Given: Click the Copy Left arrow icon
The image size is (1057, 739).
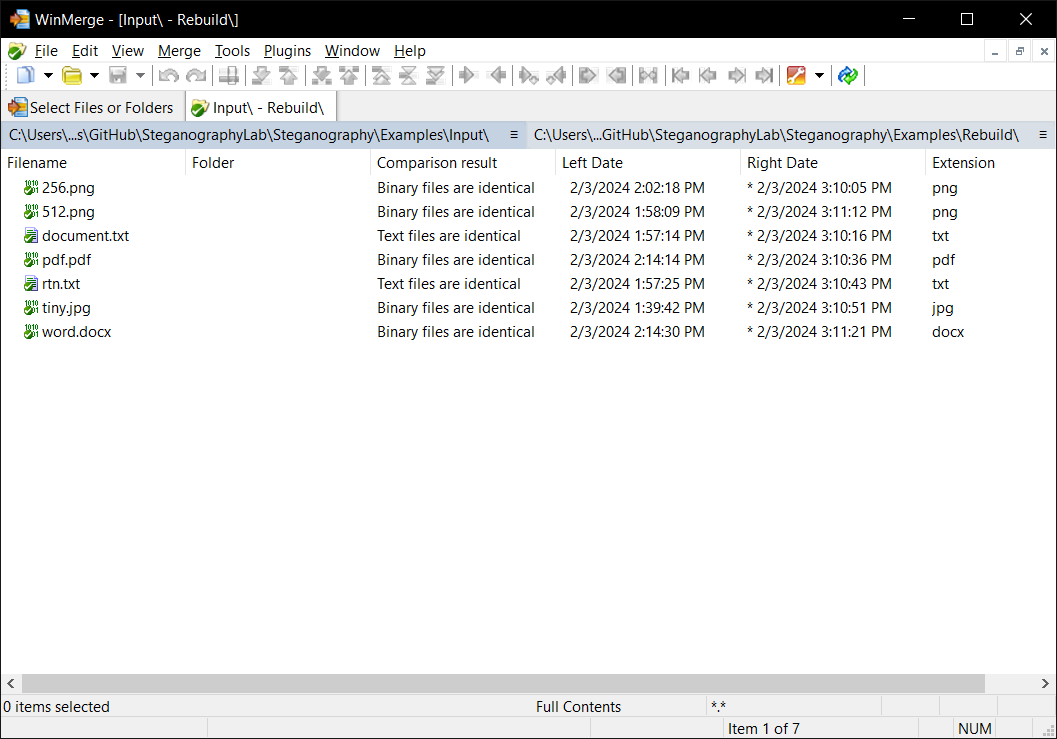Looking at the screenshot, I should pyautogui.click(x=497, y=76).
